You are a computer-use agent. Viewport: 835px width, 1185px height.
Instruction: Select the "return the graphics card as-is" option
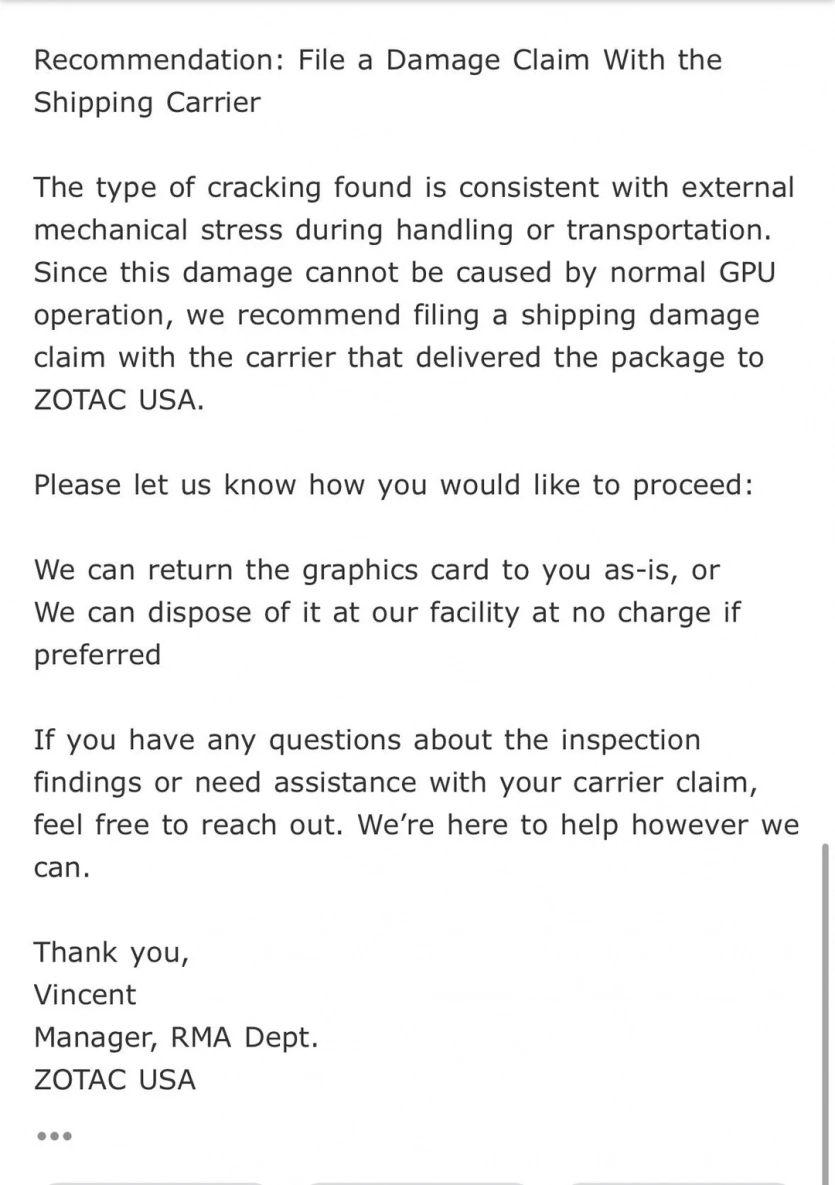point(377,570)
